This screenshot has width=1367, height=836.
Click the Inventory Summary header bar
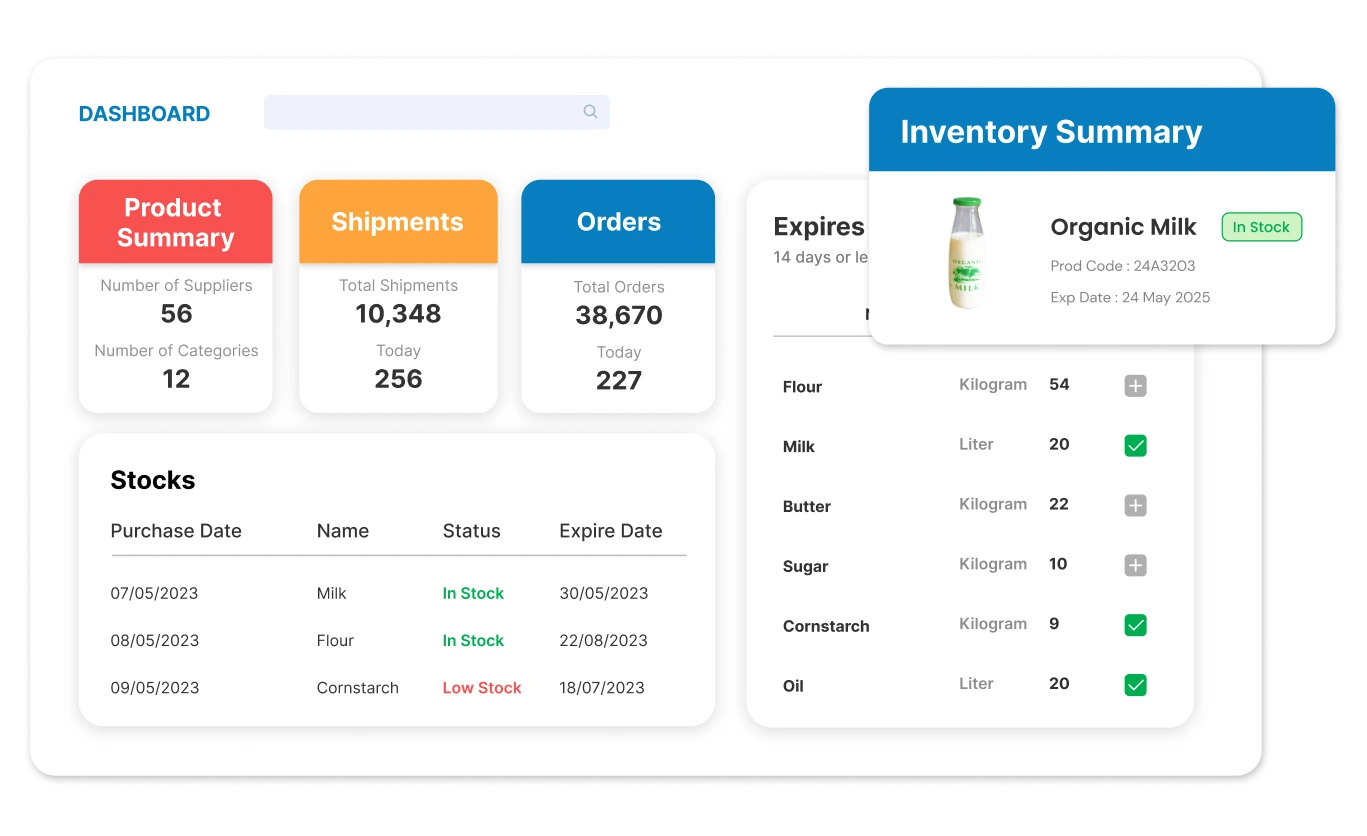pos(1101,131)
